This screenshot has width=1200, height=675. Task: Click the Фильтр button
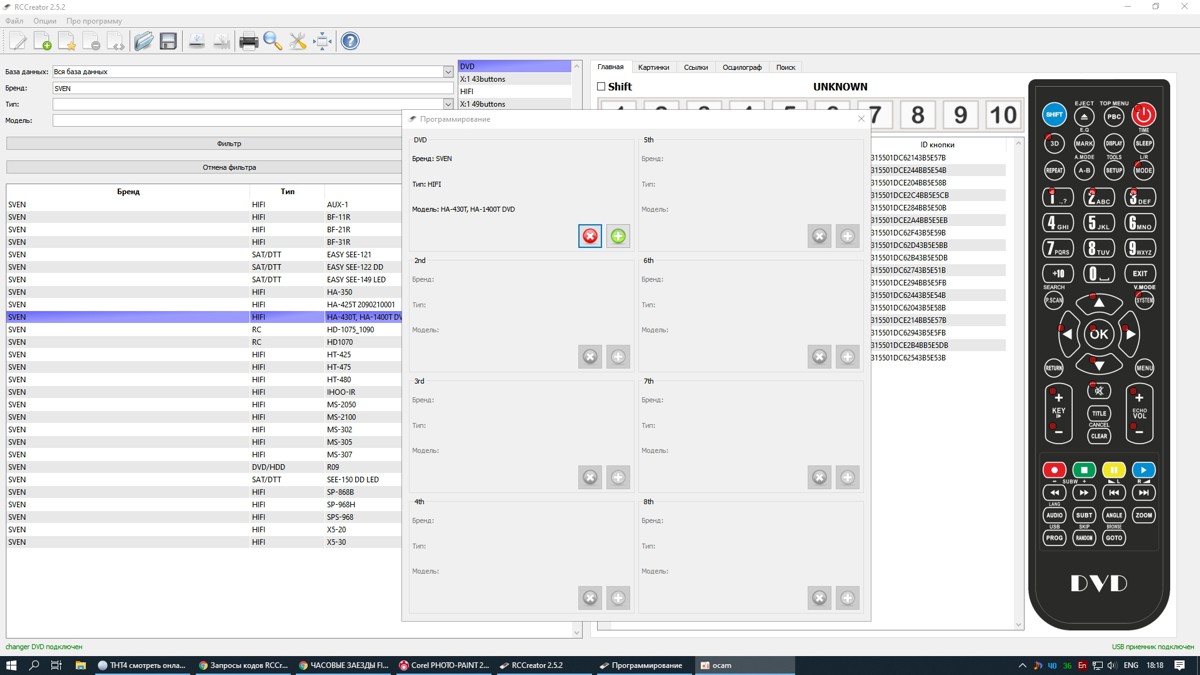229,144
